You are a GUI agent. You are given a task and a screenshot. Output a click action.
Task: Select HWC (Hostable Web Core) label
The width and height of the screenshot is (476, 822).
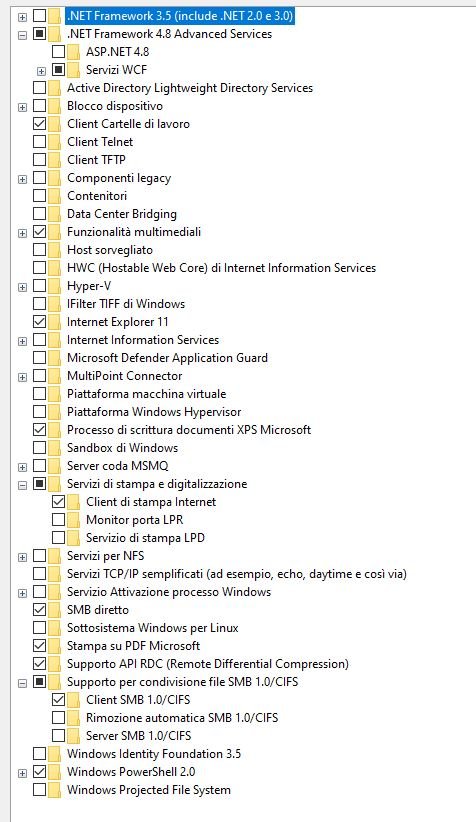(x=221, y=268)
